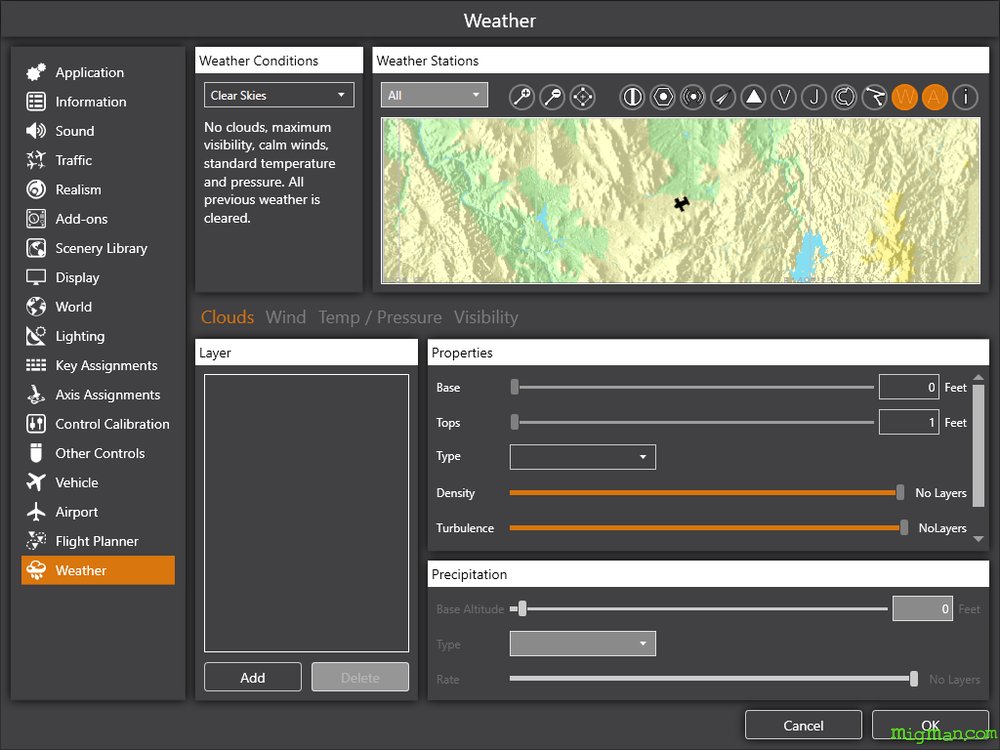Click the Base feet input field
The height and width of the screenshot is (750, 1000).
(909, 387)
